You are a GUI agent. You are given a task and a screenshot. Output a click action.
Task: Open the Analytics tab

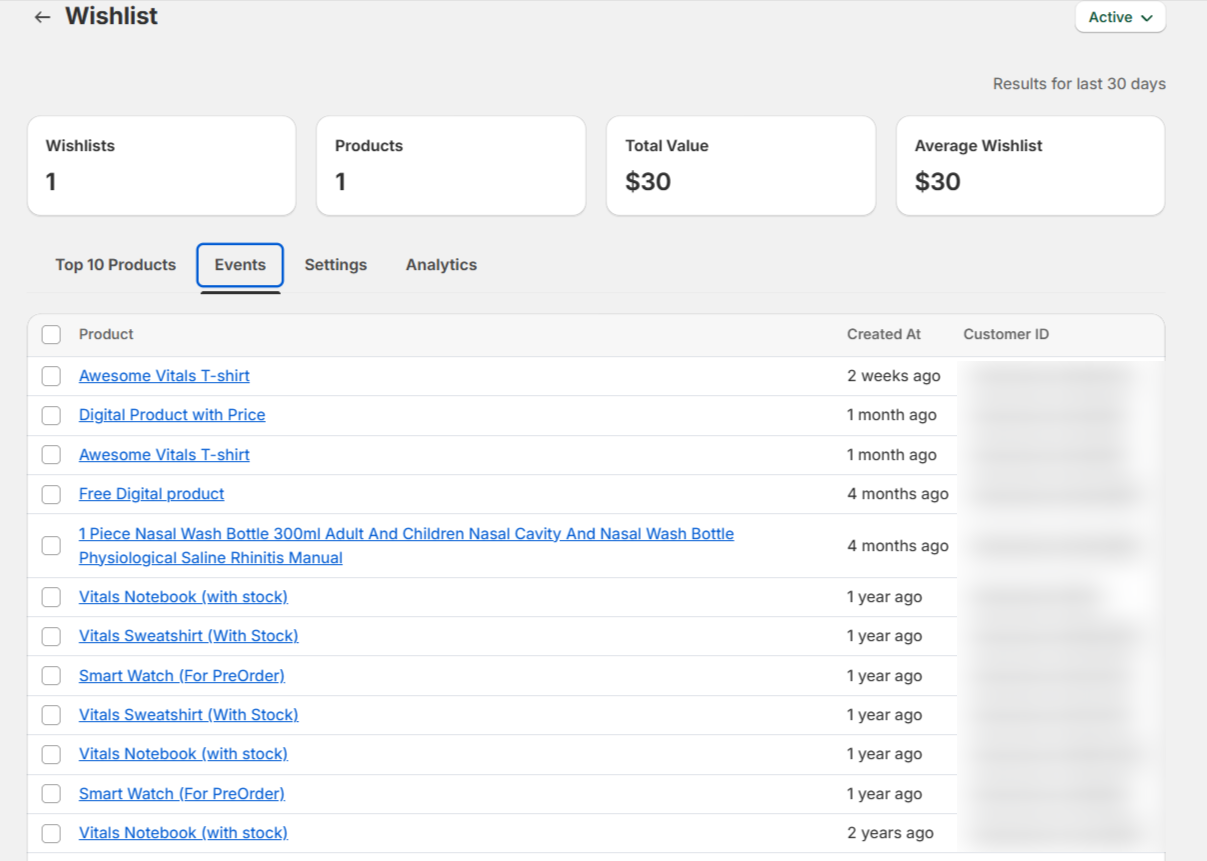pyautogui.click(x=441, y=265)
